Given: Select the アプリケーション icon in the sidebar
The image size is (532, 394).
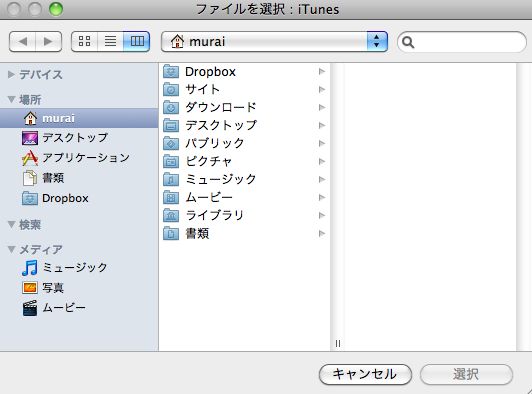Looking at the screenshot, I should 30,158.
